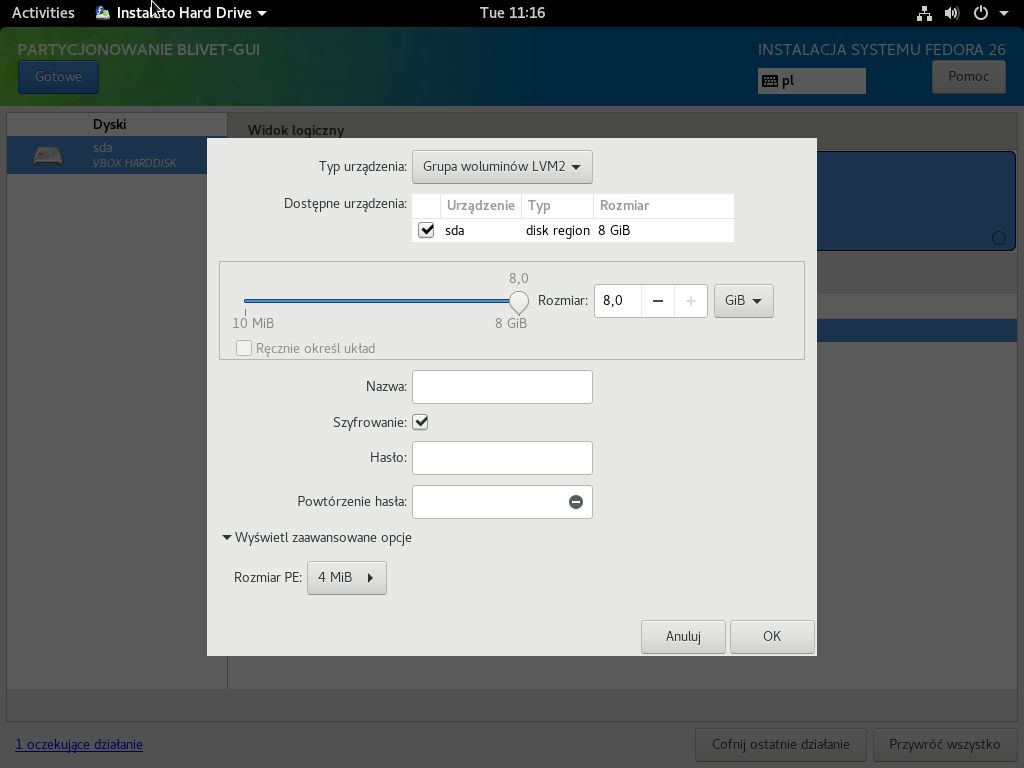The height and width of the screenshot is (768, 1024).
Task: Click the Hasło password field
Action: 502,458
